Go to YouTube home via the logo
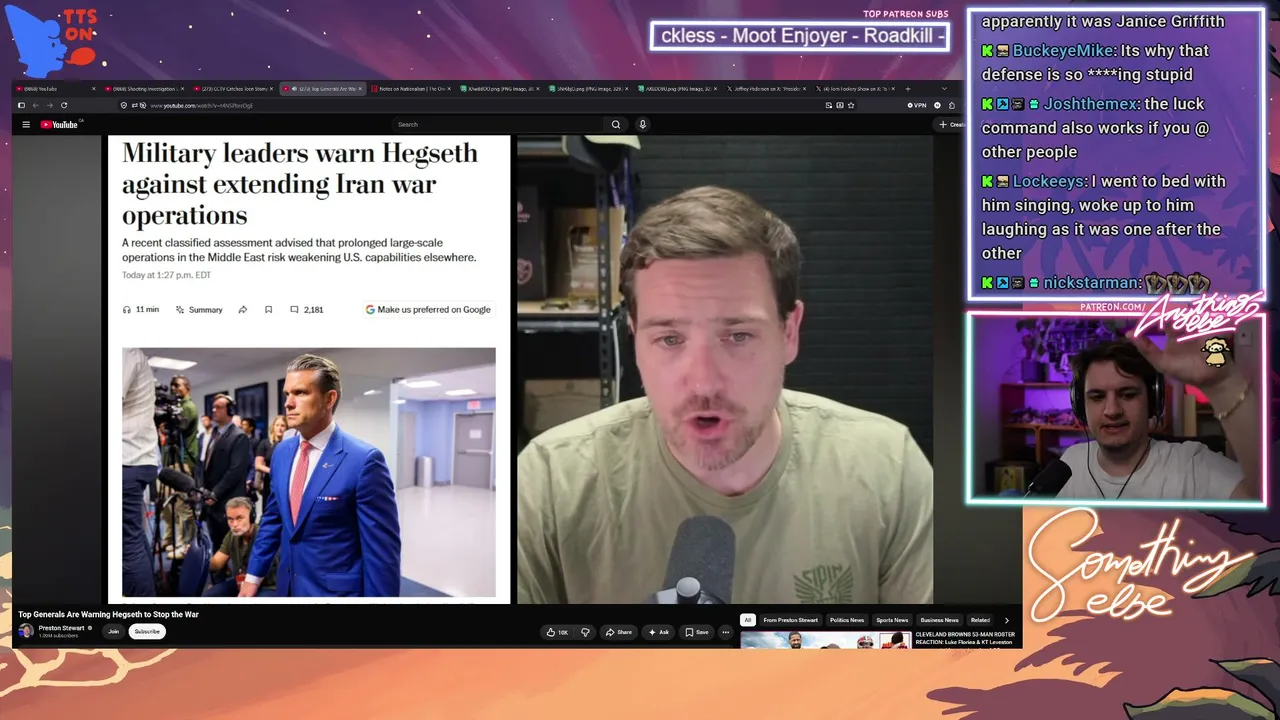The height and width of the screenshot is (720, 1280). click(59, 125)
